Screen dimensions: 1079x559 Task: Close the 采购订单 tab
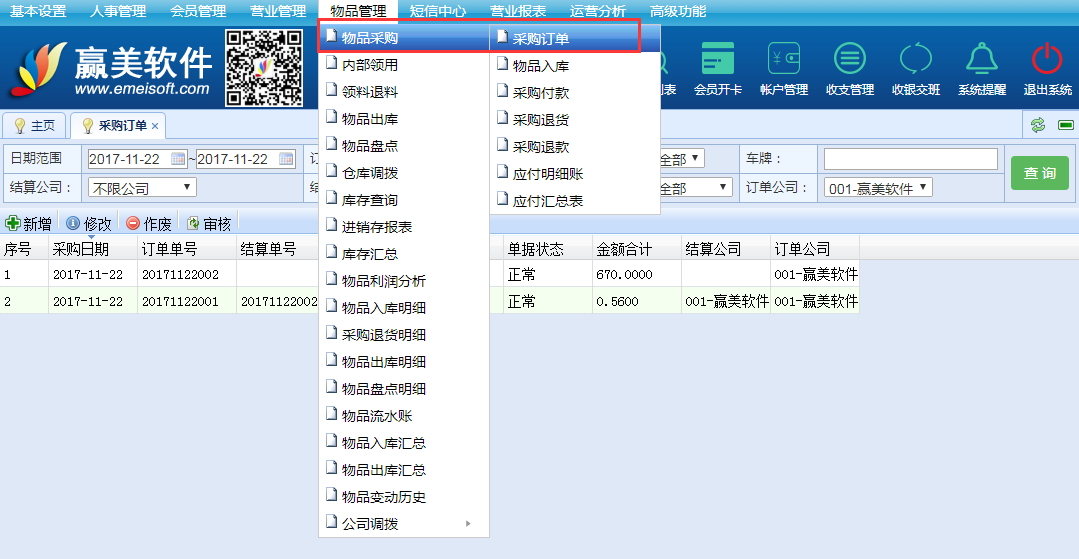[155, 126]
